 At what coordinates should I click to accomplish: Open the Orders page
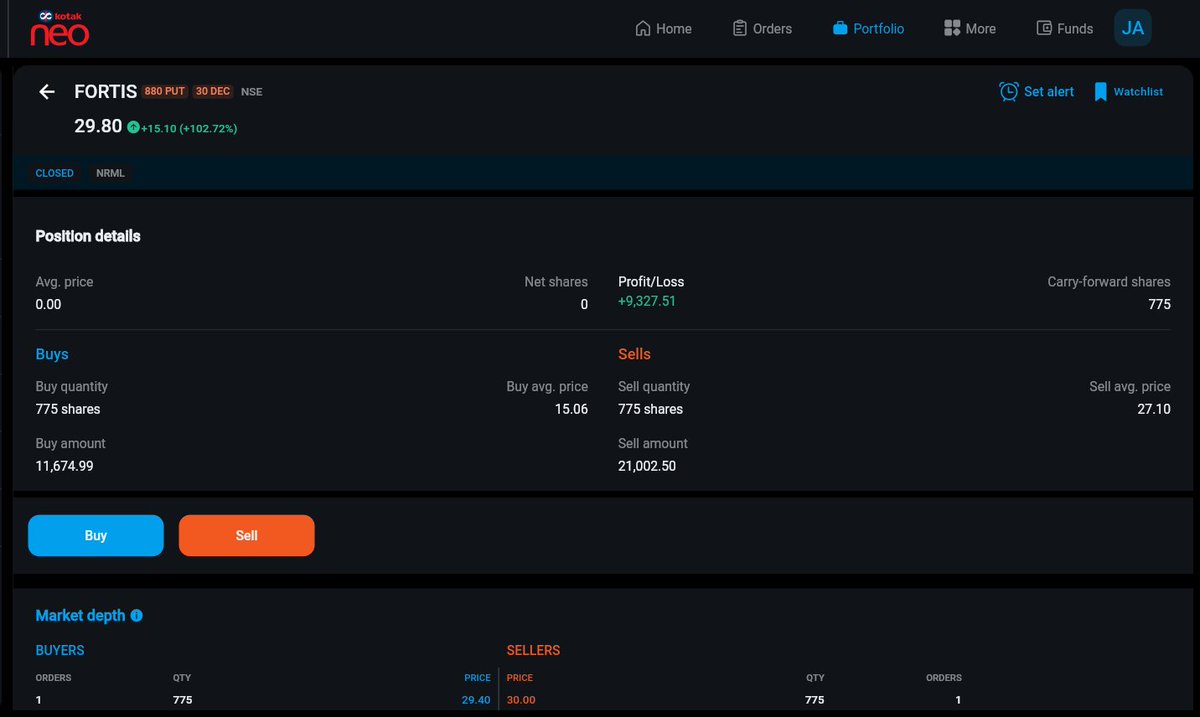point(762,29)
